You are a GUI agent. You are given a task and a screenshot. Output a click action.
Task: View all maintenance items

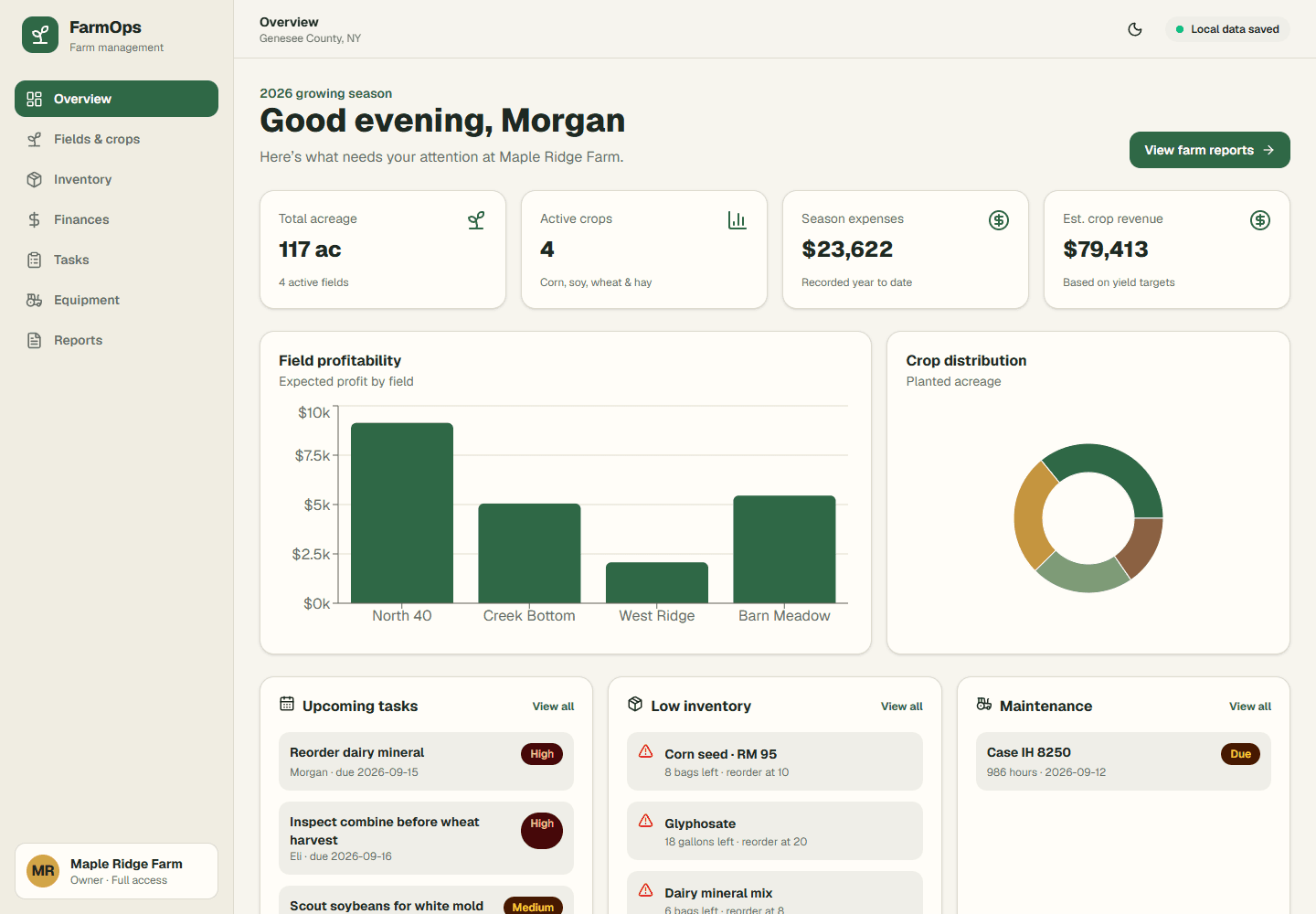[1249, 707]
